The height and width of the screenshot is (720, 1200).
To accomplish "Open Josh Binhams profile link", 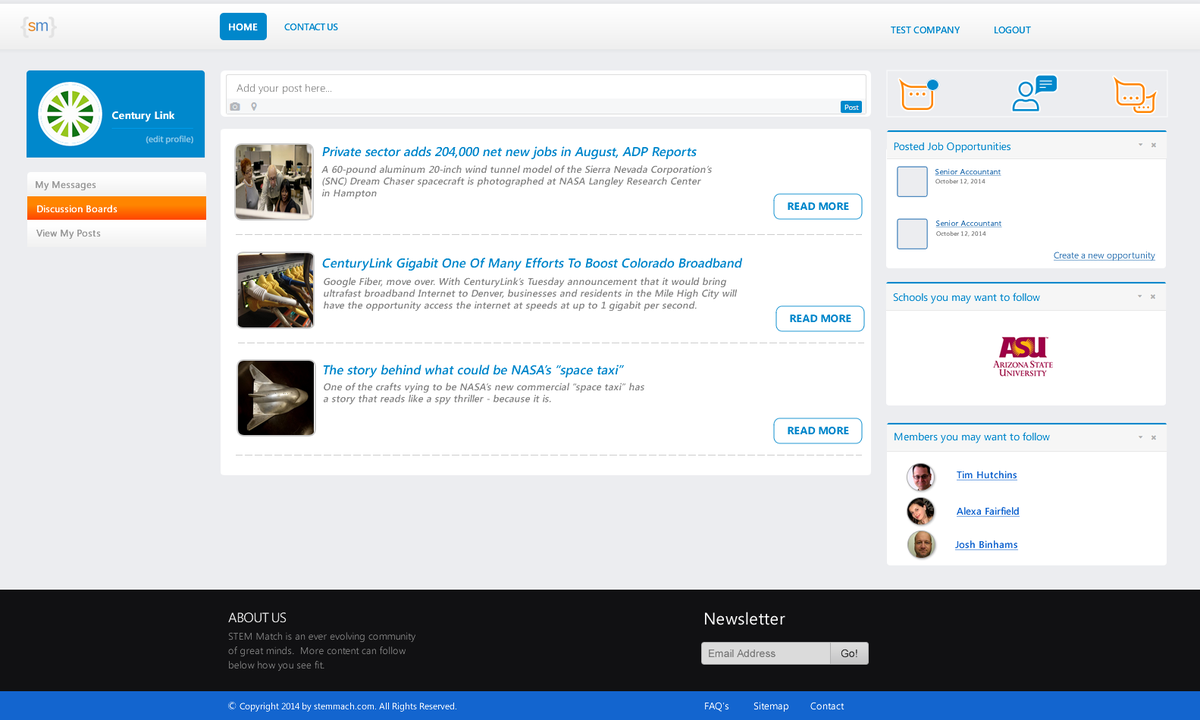I will pyautogui.click(x=986, y=545).
